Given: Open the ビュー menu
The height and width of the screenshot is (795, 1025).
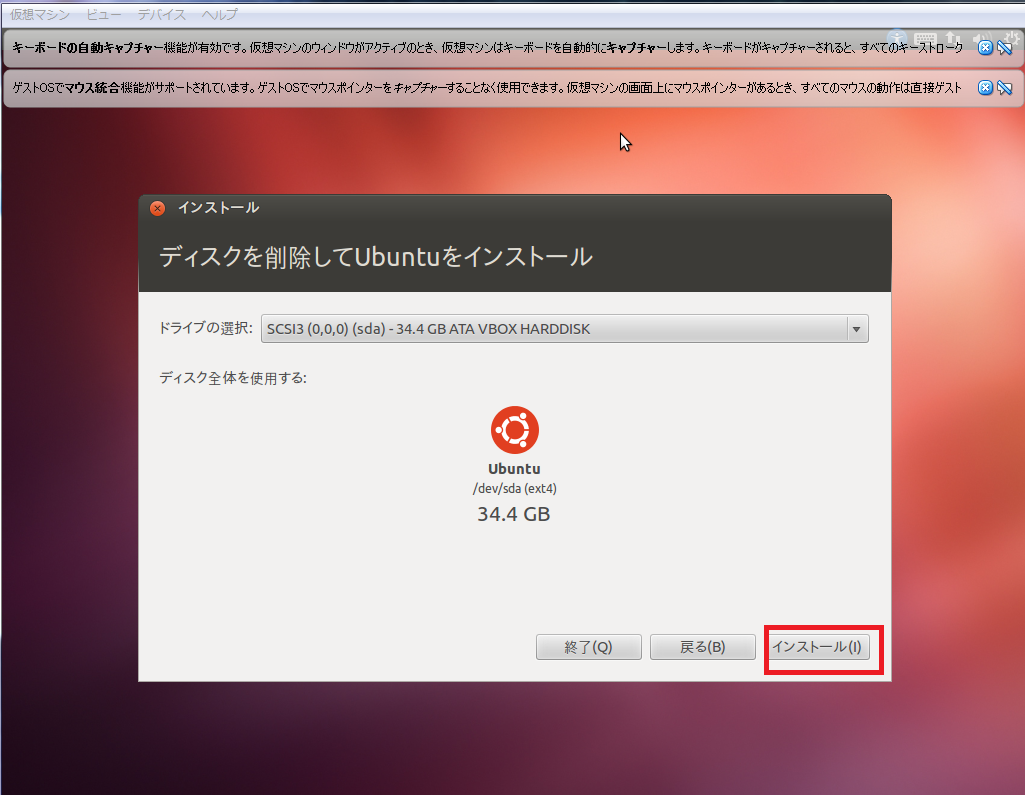Looking at the screenshot, I should tap(104, 15).
